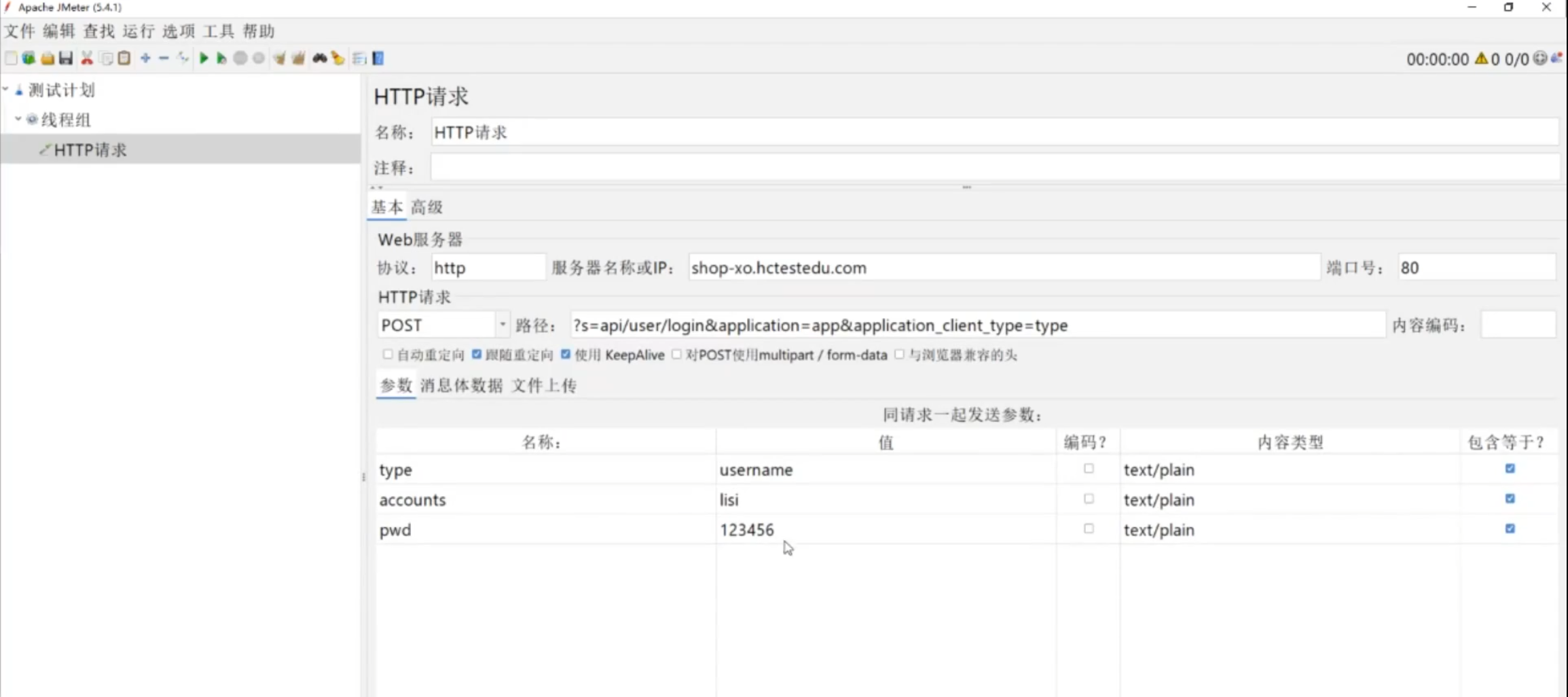Enable 对POST使用multipart / form-data checkbox

676,355
